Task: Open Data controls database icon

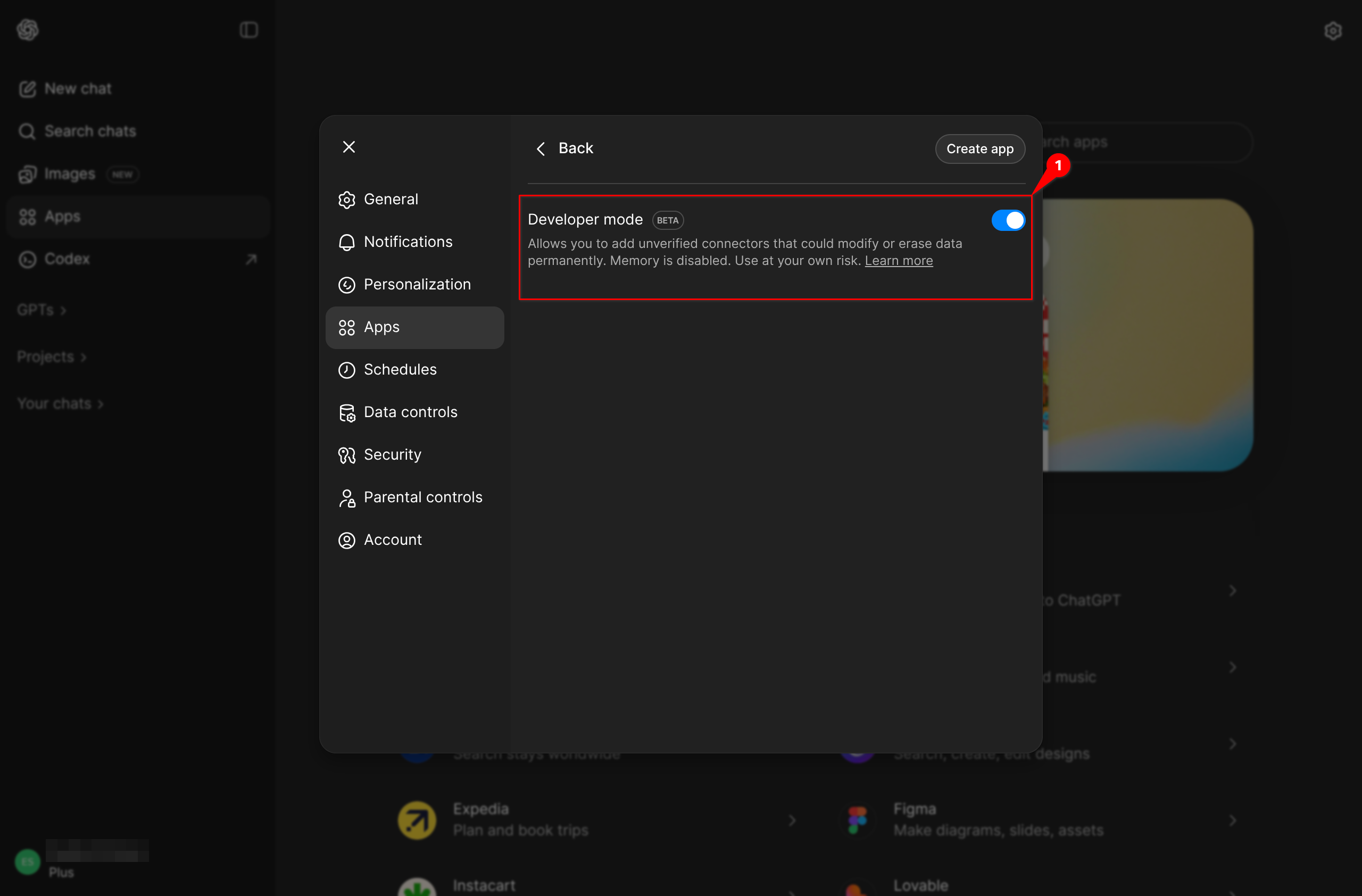Action: click(x=347, y=412)
